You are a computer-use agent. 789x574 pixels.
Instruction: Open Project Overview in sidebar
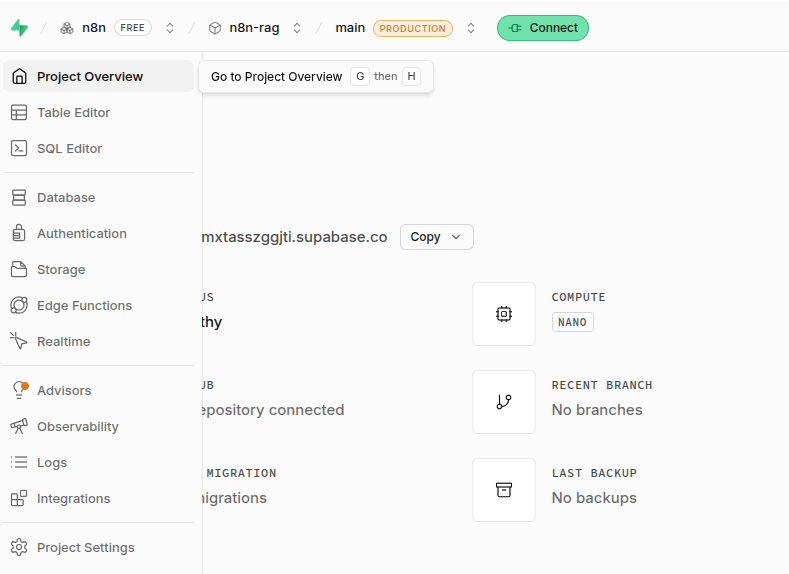pos(99,76)
